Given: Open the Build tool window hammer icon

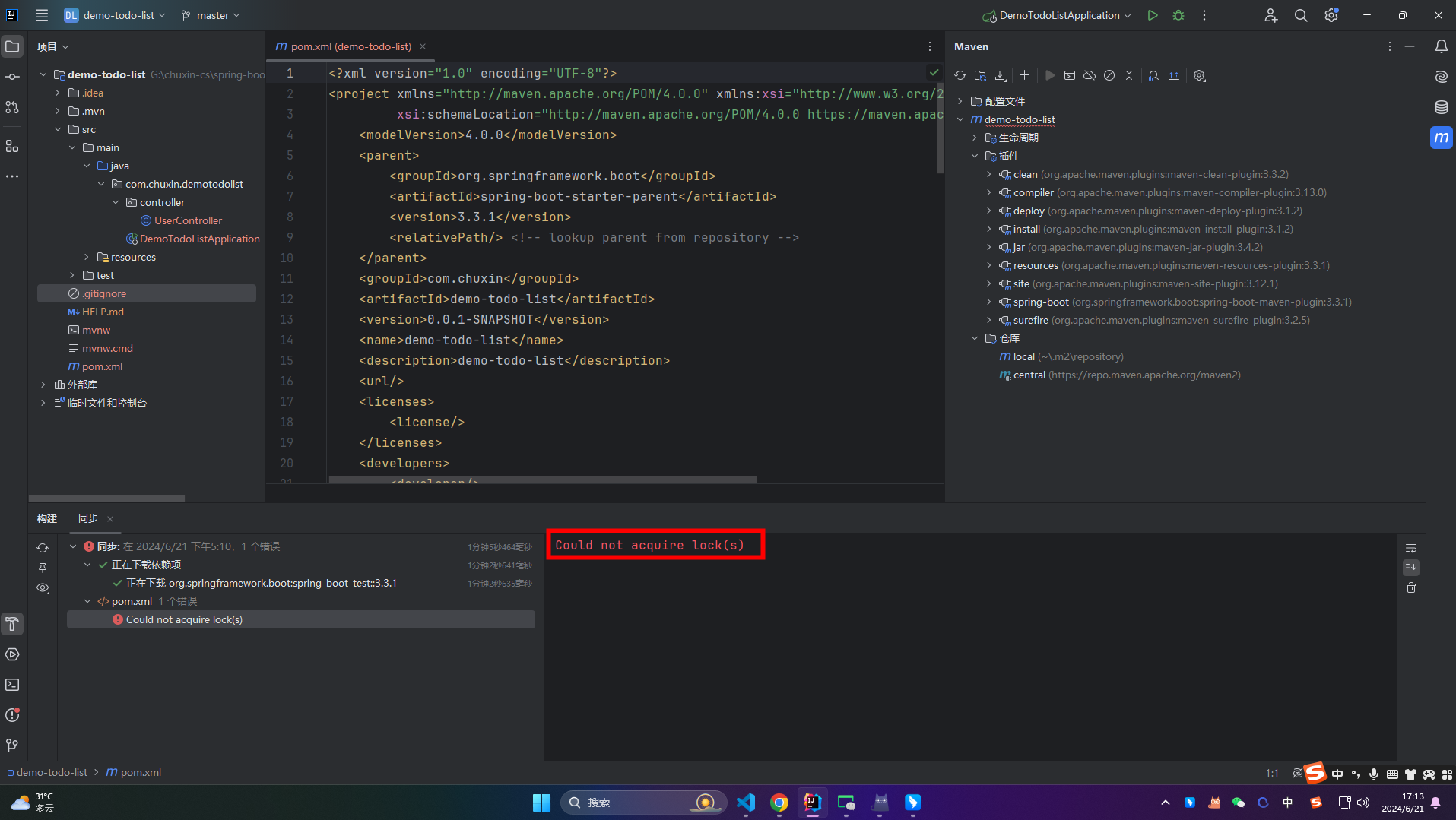Looking at the screenshot, I should click(x=12, y=624).
